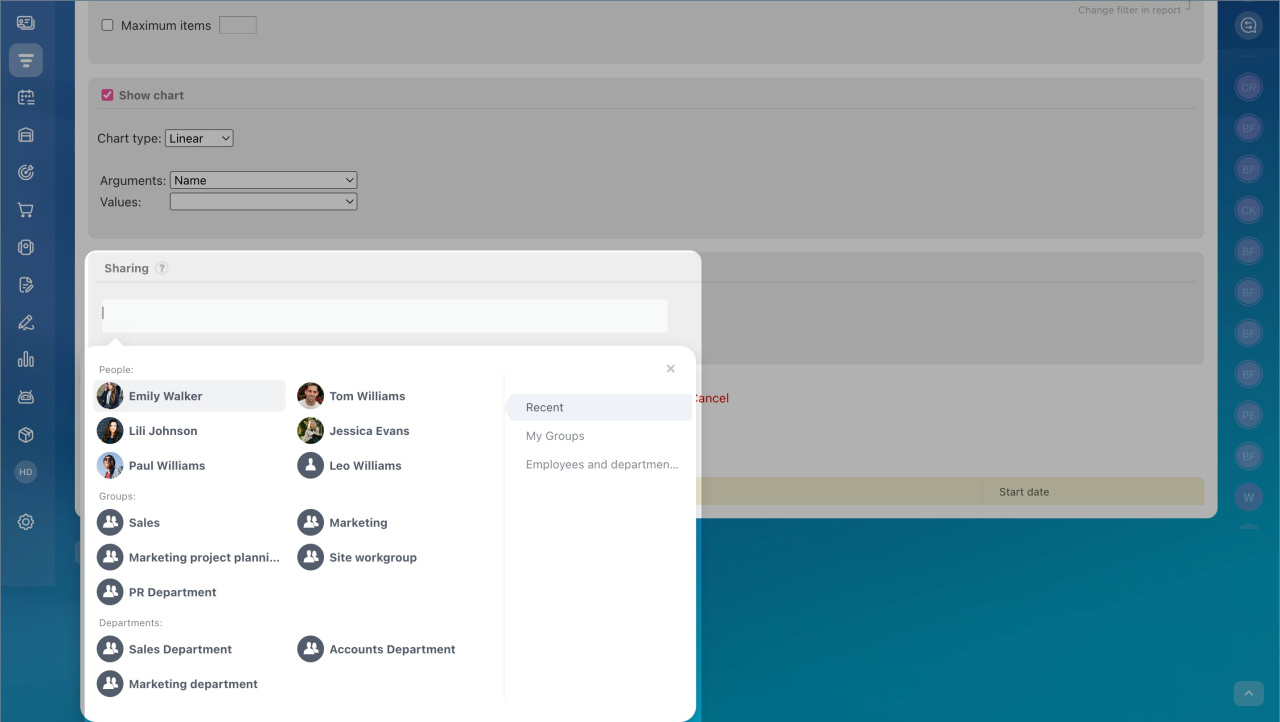Close the people selector popup
The height and width of the screenshot is (722, 1280).
(x=671, y=369)
